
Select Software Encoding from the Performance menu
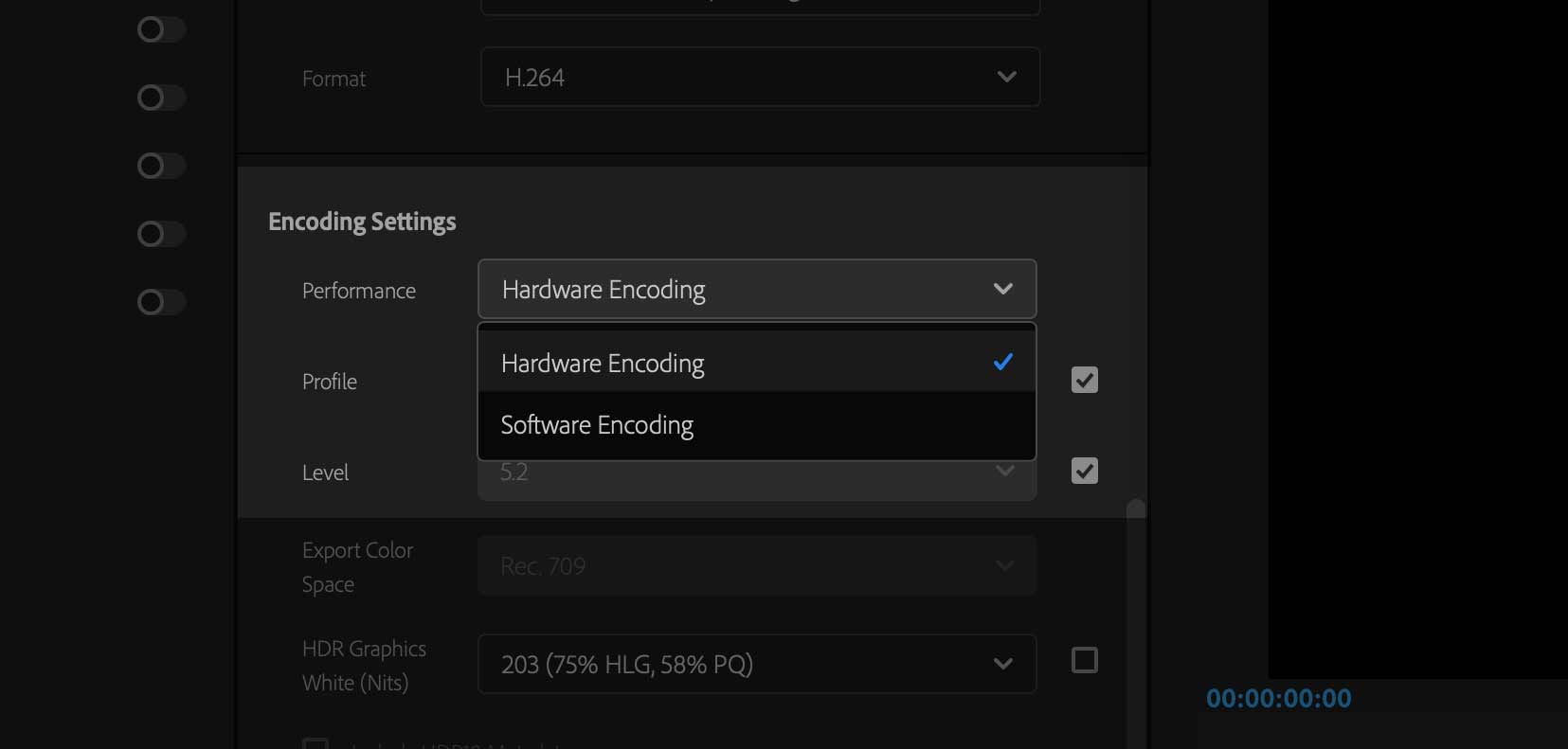(x=596, y=424)
